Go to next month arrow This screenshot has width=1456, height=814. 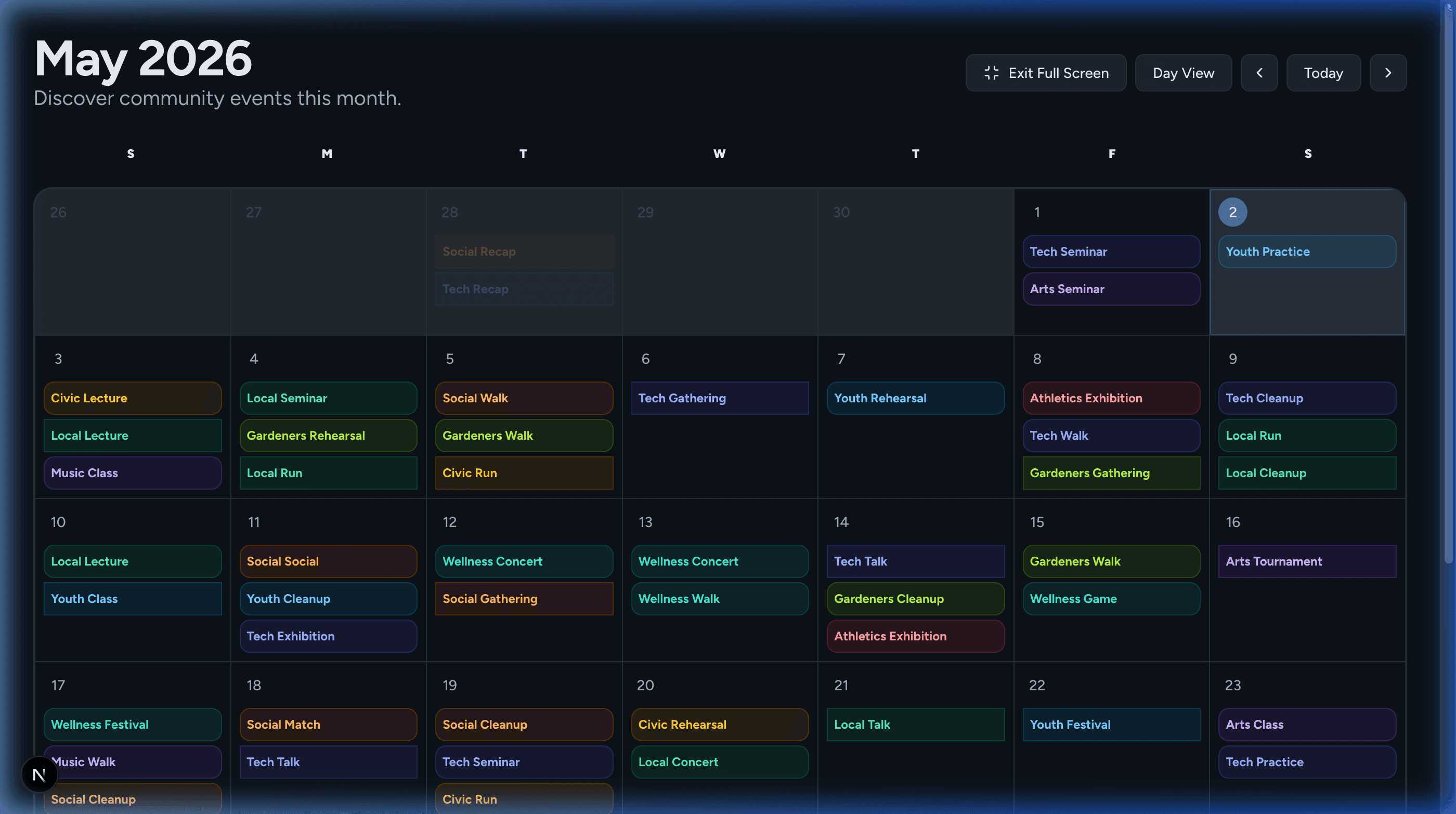click(1387, 73)
